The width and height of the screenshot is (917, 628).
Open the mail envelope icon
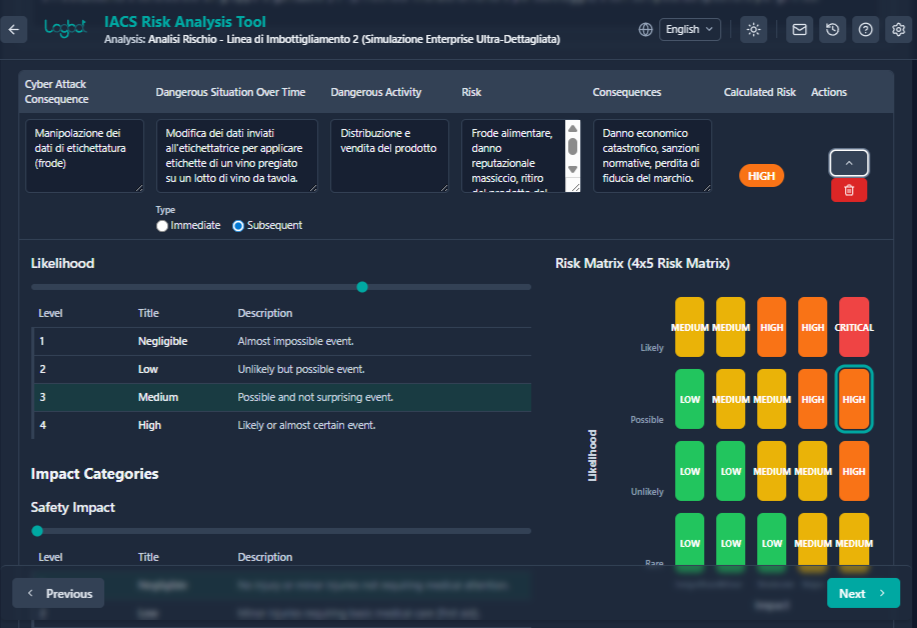coord(799,30)
